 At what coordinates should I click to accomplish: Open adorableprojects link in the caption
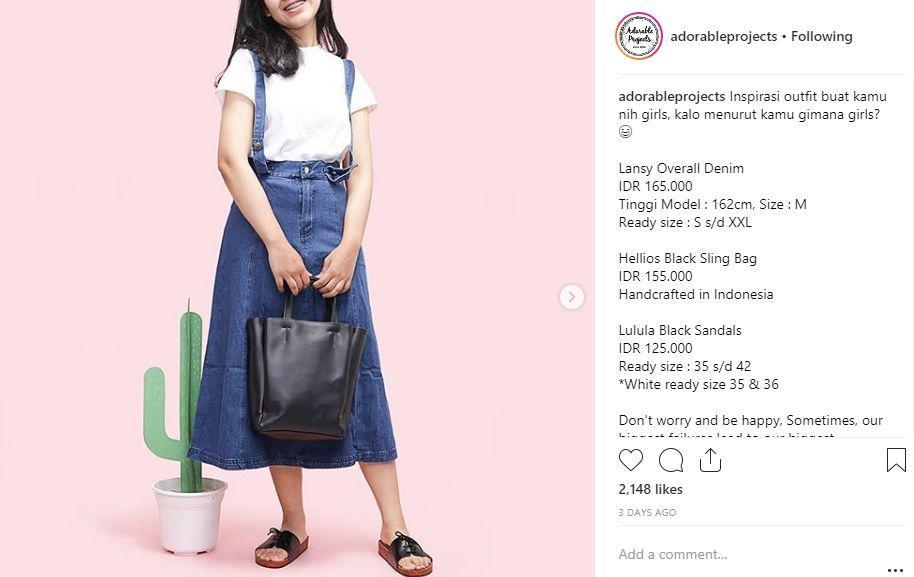pyautogui.click(x=672, y=97)
